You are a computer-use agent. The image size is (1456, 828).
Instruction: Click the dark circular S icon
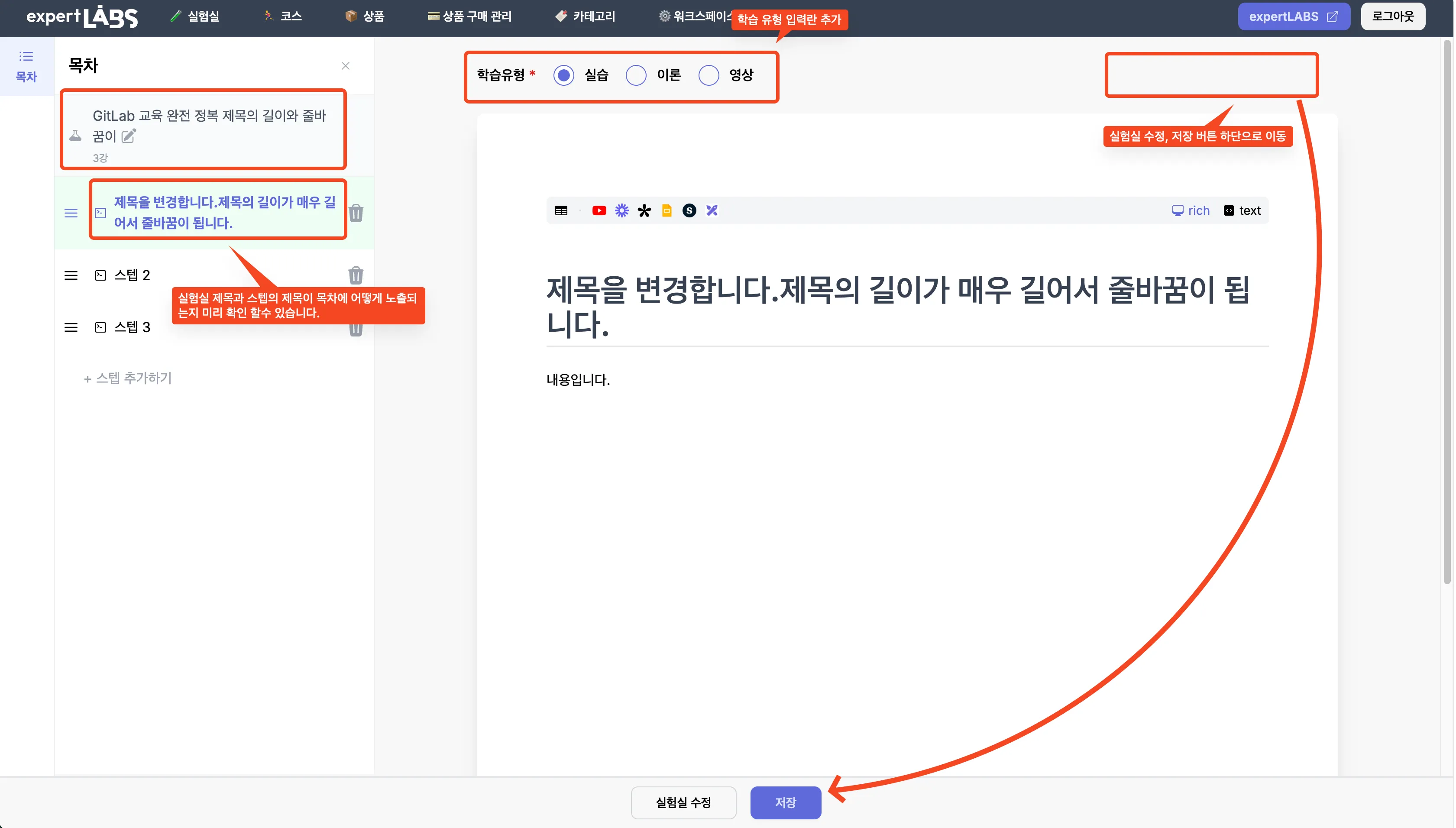[689, 211]
